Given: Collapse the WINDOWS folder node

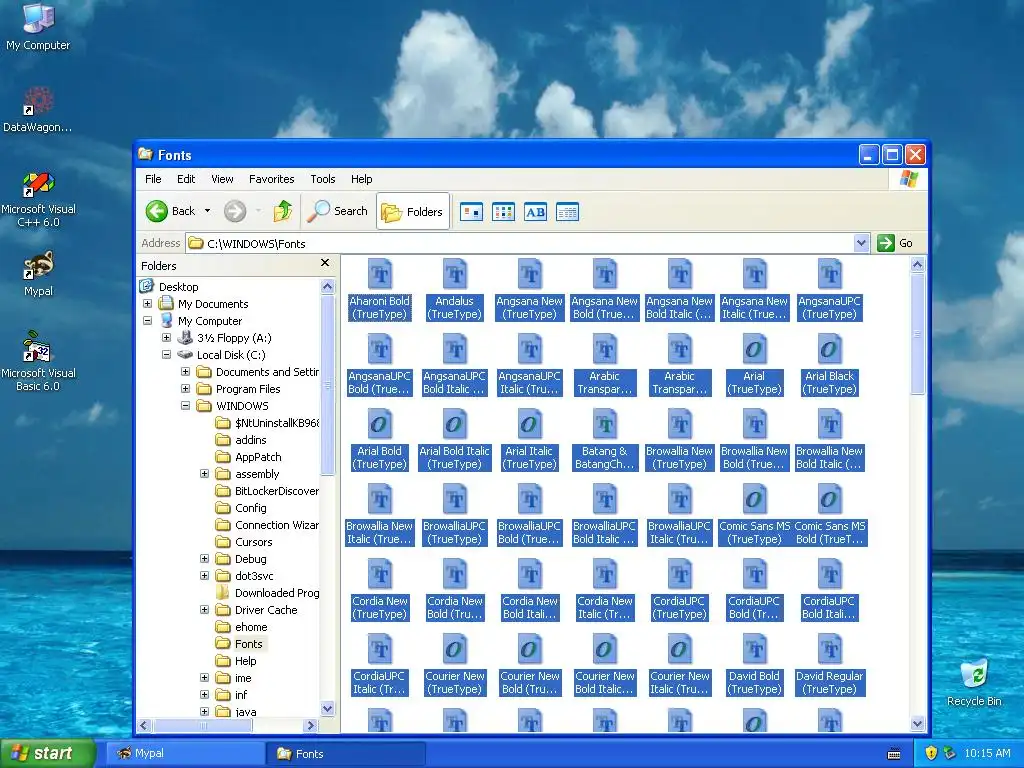Looking at the screenshot, I should [185, 406].
